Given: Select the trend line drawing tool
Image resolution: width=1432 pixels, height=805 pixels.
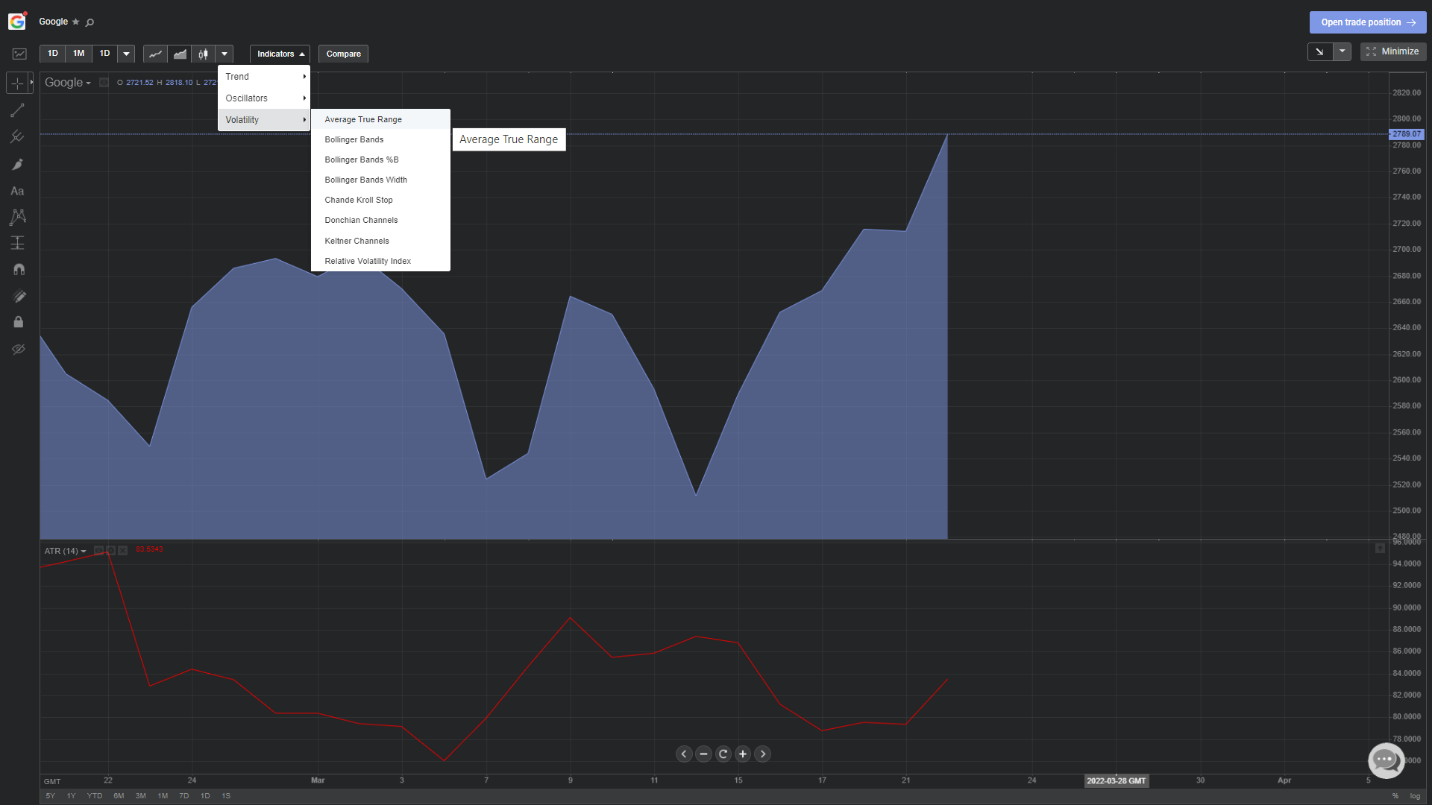Looking at the screenshot, I should pyautogui.click(x=18, y=110).
